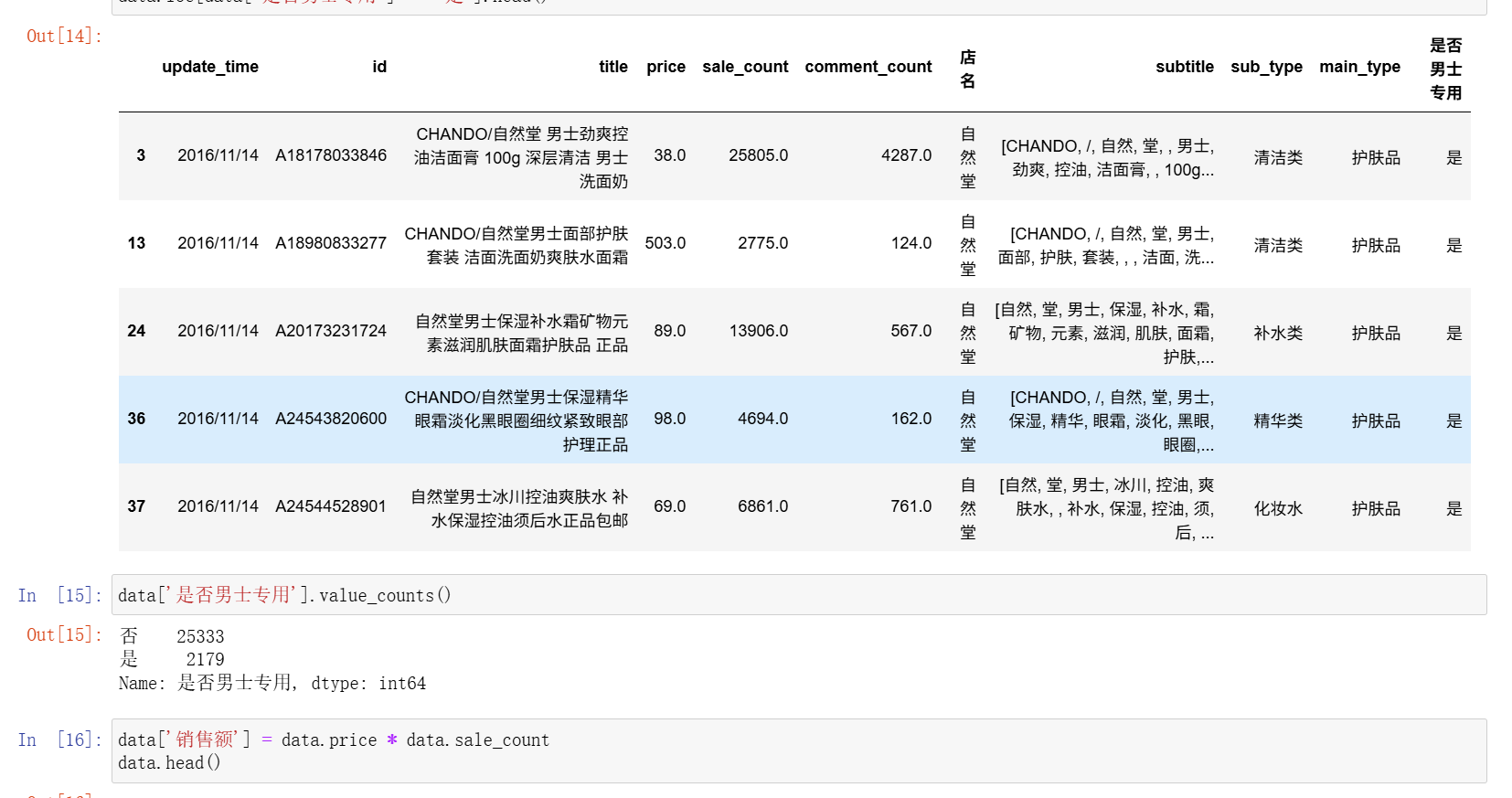Click sub_type 化妆水 in row 37
Viewport: 1512px width, 798px height.
coord(1278,508)
